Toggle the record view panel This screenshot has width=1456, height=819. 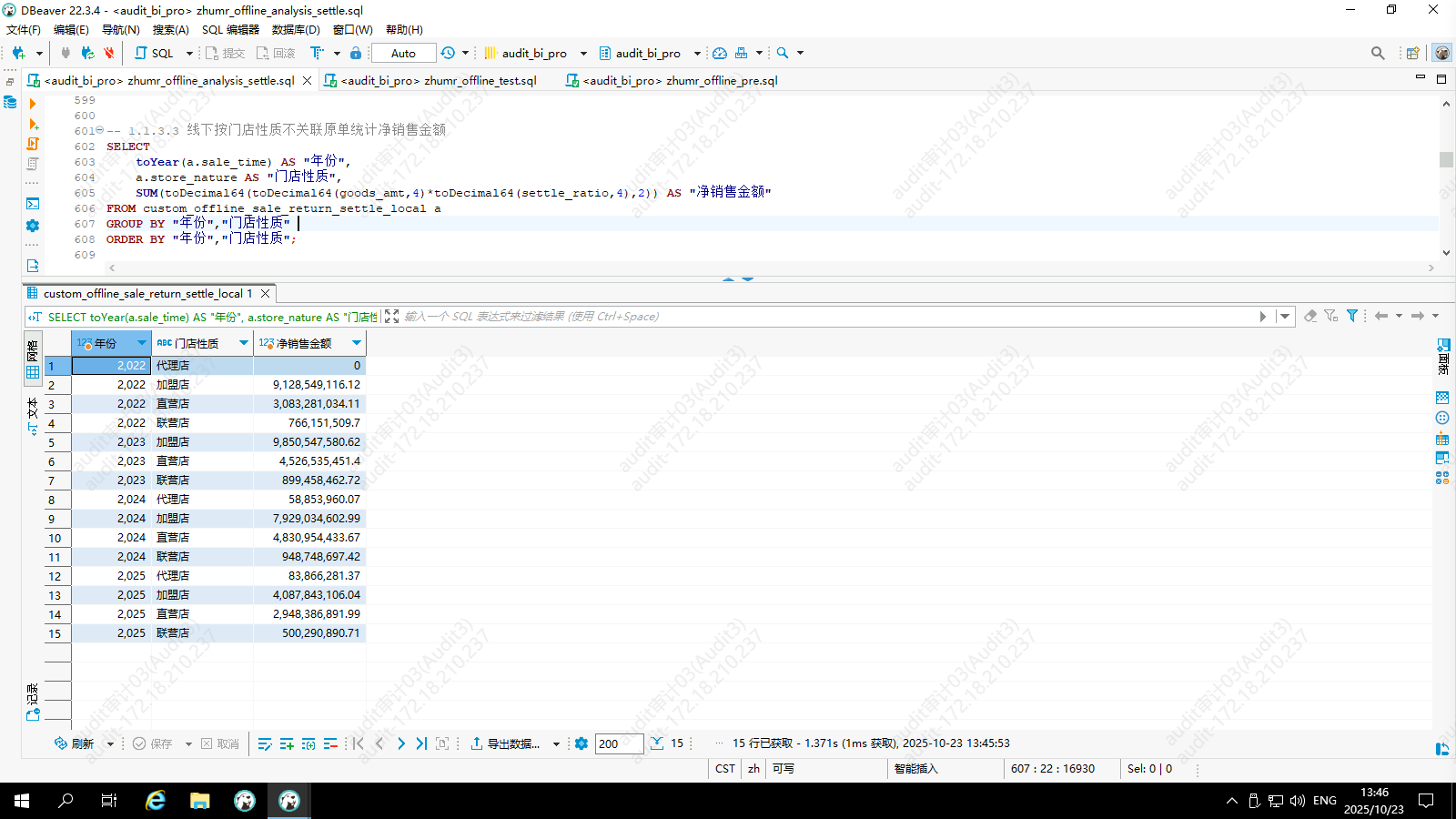tap(33, 703)
